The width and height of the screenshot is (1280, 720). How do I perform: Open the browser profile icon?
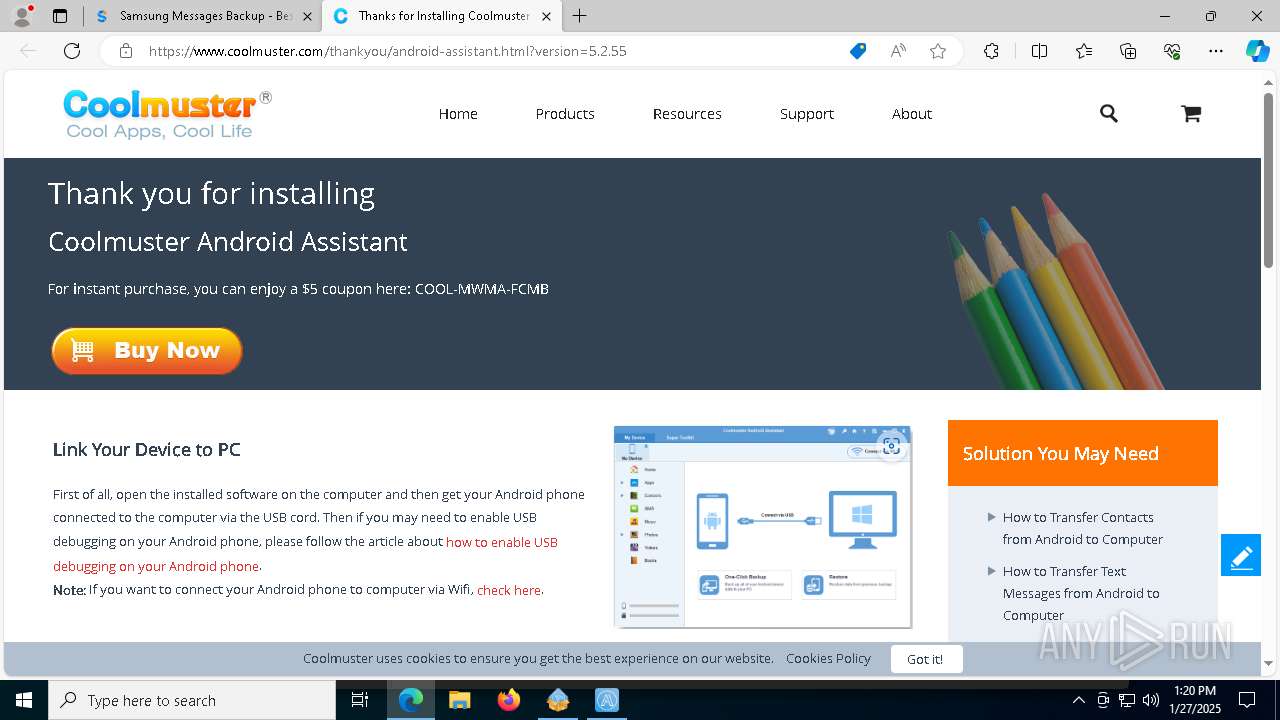click(22, 16)
